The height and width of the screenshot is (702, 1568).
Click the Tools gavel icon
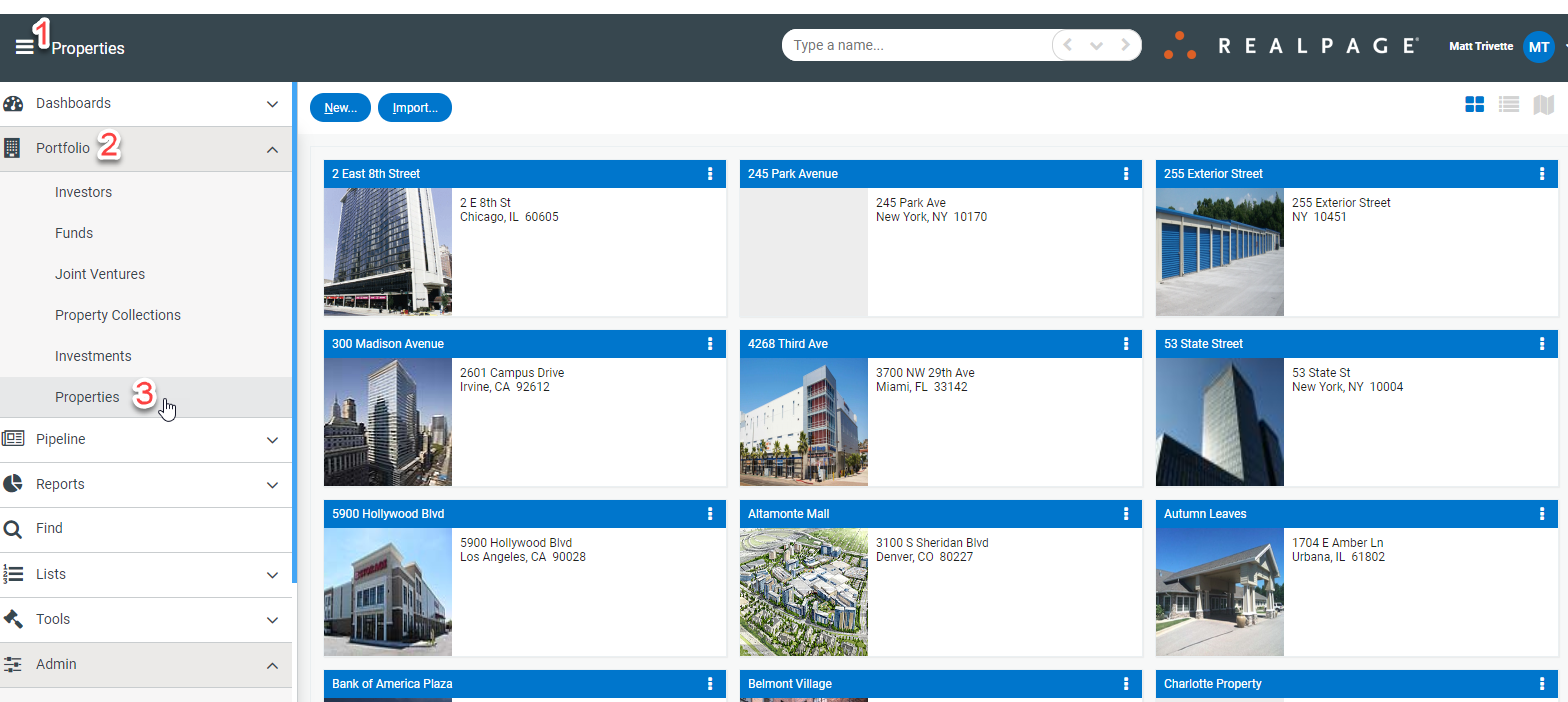coord(13,619)
